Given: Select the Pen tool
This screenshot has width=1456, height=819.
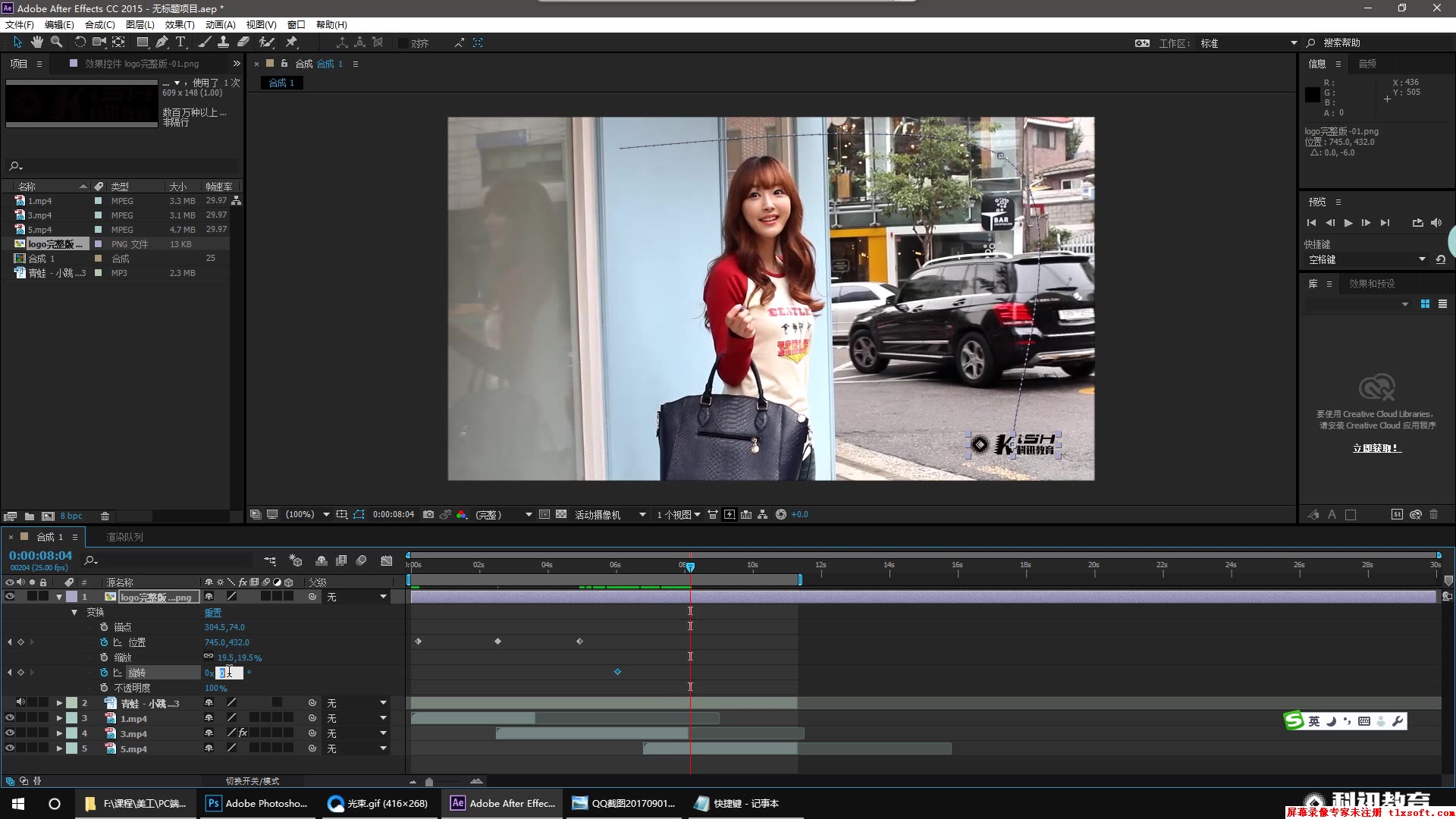Looking at the screenshot, I should 162,42.
